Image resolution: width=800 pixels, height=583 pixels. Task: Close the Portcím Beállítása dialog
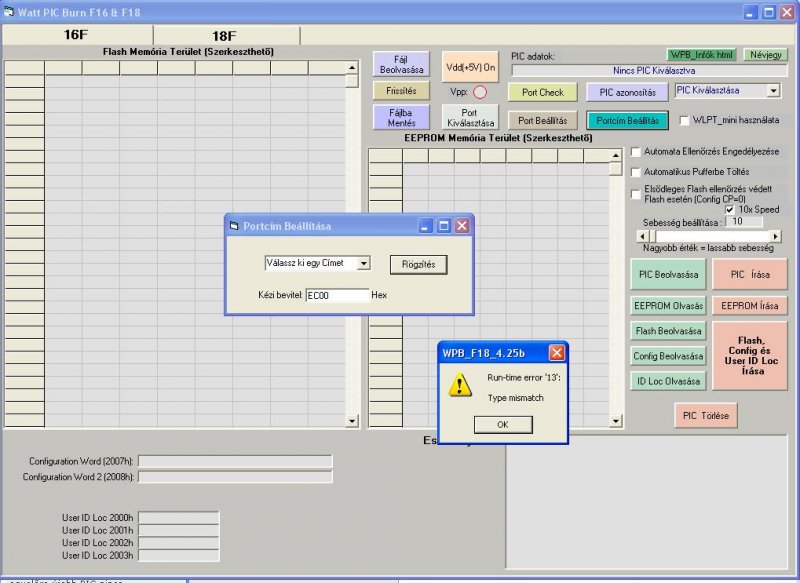pyautogui.click(x=462, y=225)
